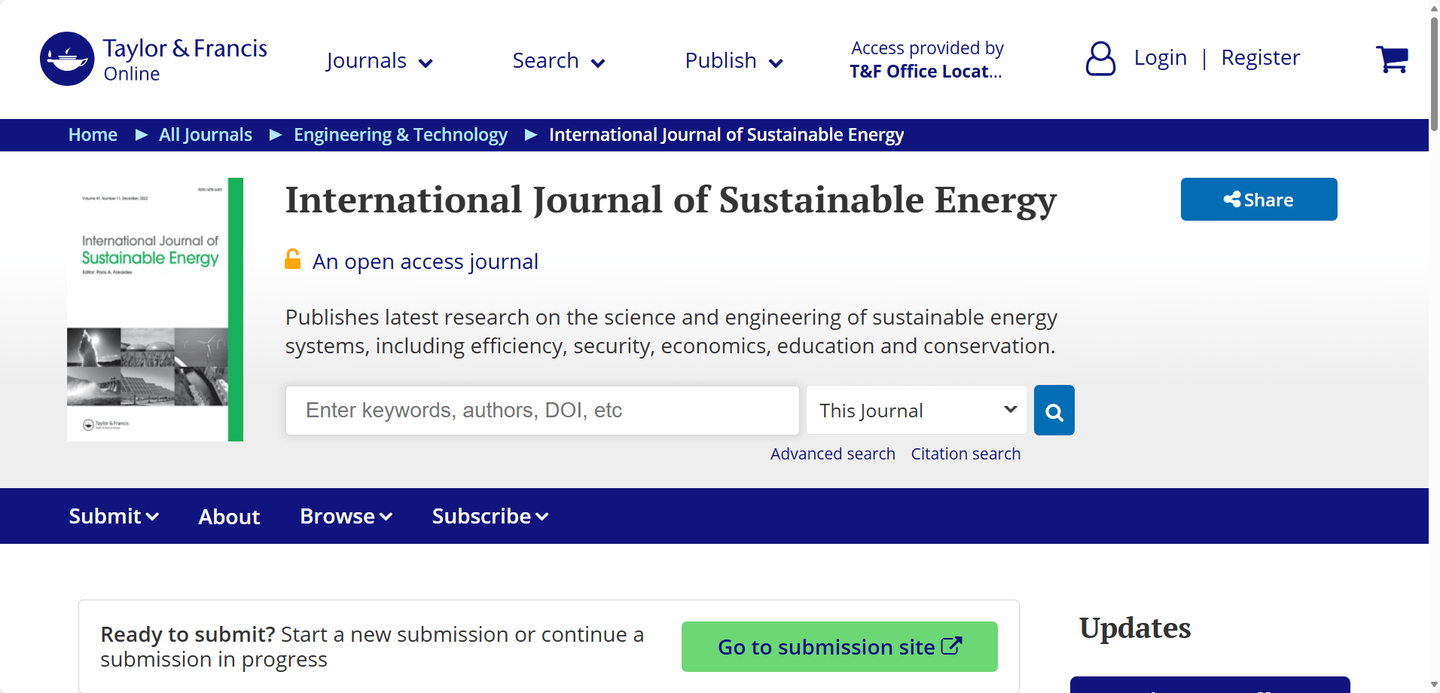
Task: Expand the Submit menu
Action: coord(112,516)
